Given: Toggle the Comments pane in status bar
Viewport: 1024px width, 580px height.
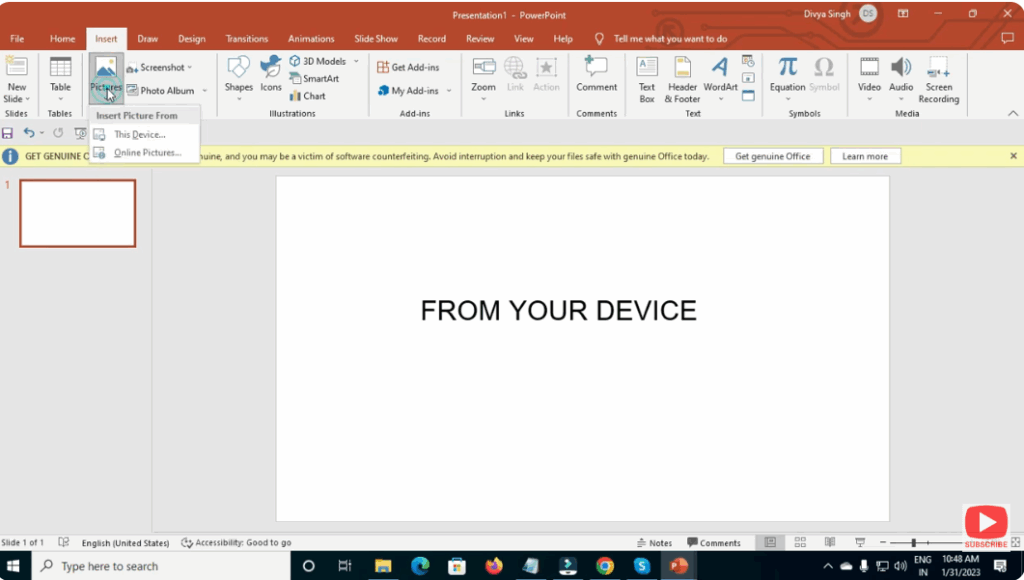Looking at the screenshot, I should click(x=713, y=543).
